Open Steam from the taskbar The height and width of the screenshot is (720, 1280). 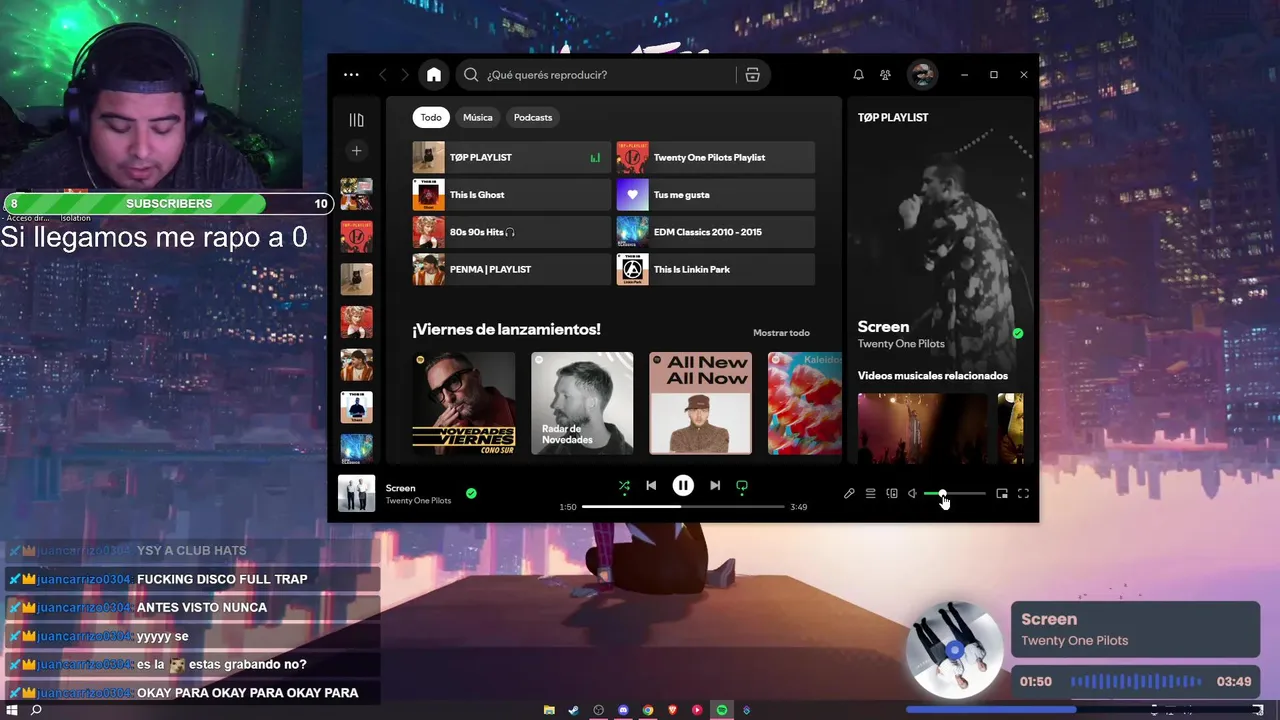tap(574, 710)
